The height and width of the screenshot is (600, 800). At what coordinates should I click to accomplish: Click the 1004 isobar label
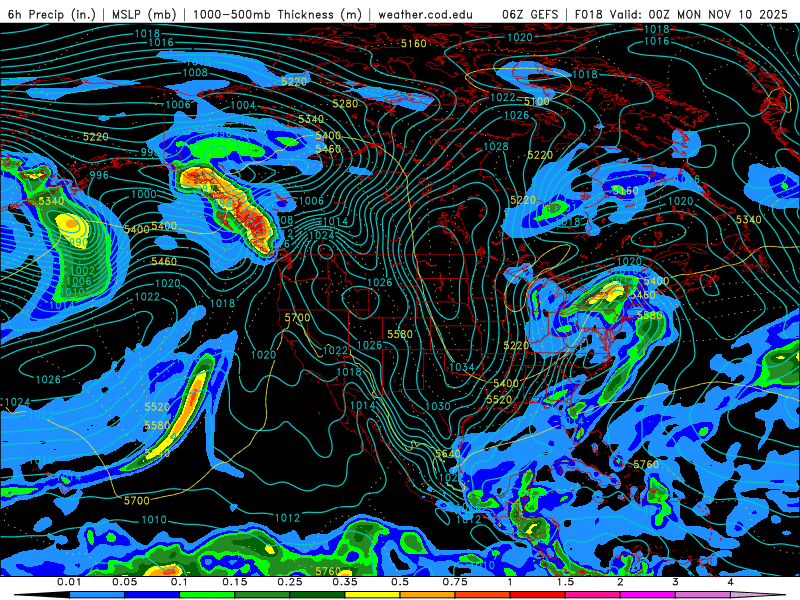243,105
